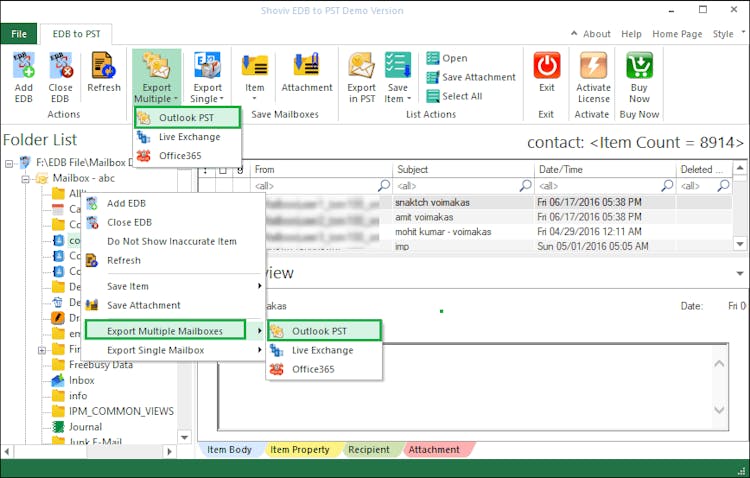Switch to the Recipient tab
This screenshot has height=478, width=750.
coord(369,450)
